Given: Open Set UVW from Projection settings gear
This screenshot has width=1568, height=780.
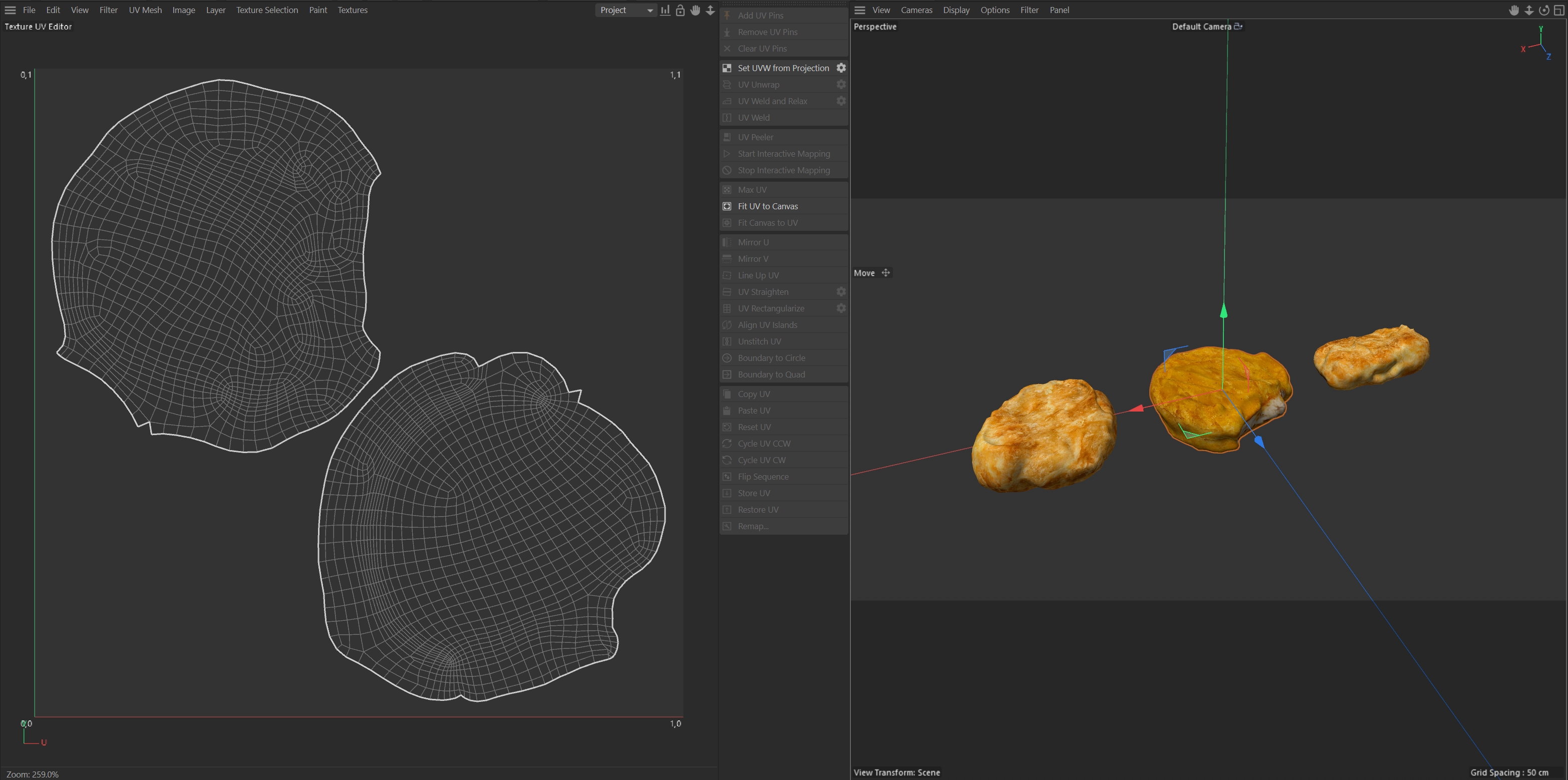Looking at the screenshot, I should coord(841,68).
